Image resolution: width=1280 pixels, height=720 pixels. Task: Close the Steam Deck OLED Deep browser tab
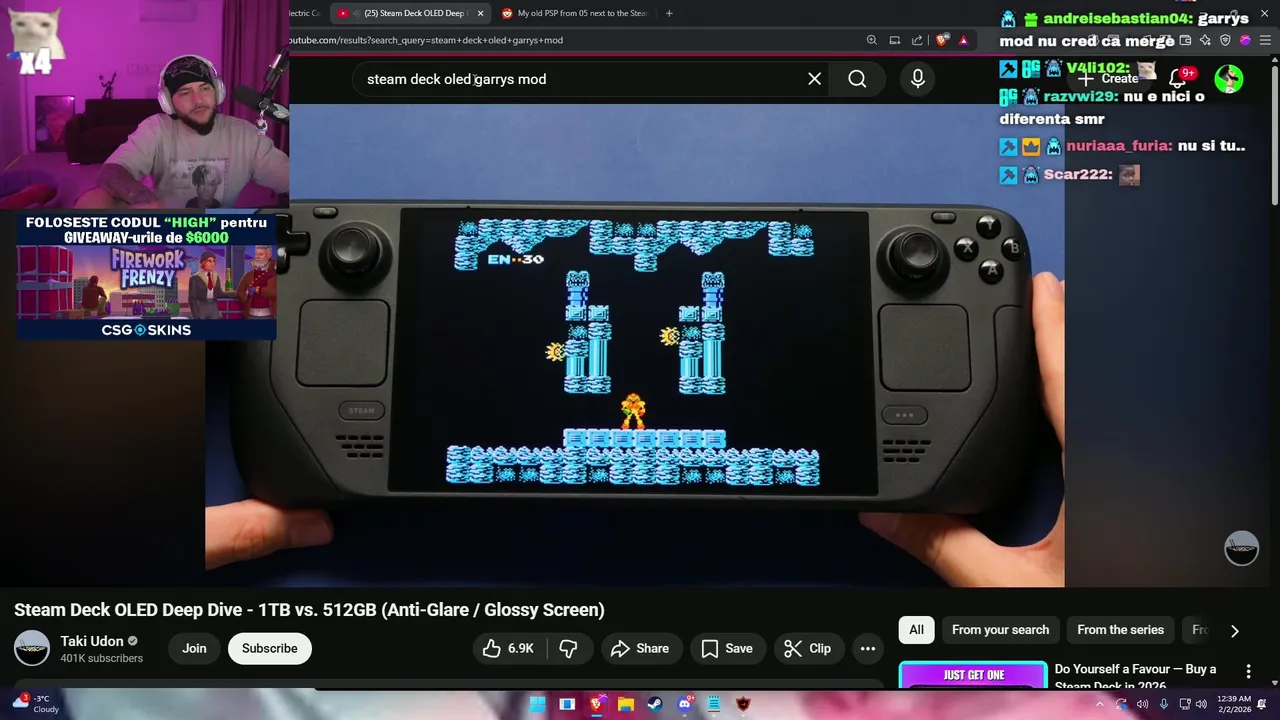480,13
